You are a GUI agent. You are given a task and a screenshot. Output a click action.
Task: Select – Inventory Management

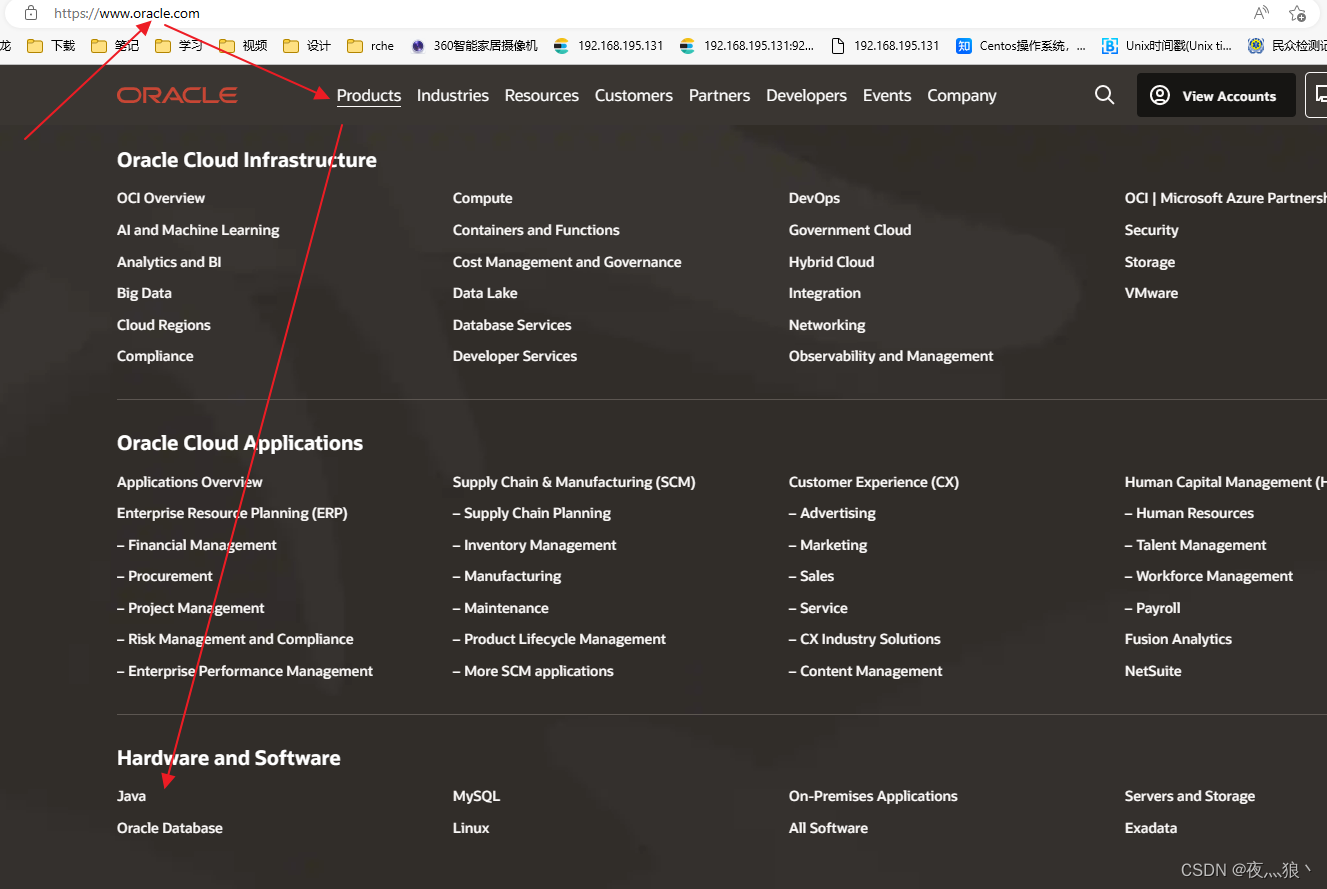535,545
